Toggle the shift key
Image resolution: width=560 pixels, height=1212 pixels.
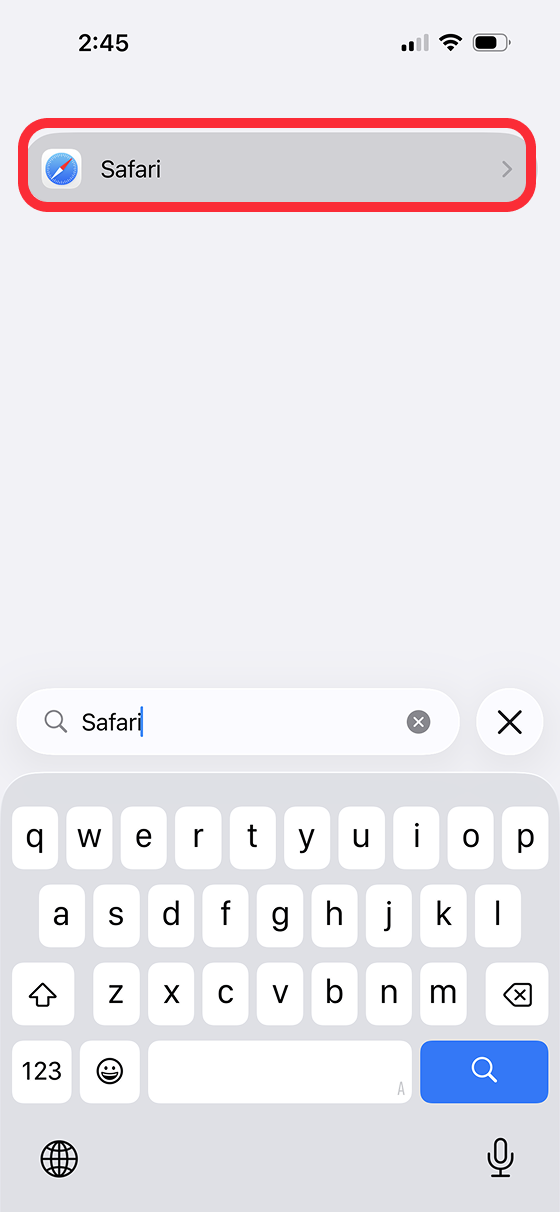click(x=43, y=994)
